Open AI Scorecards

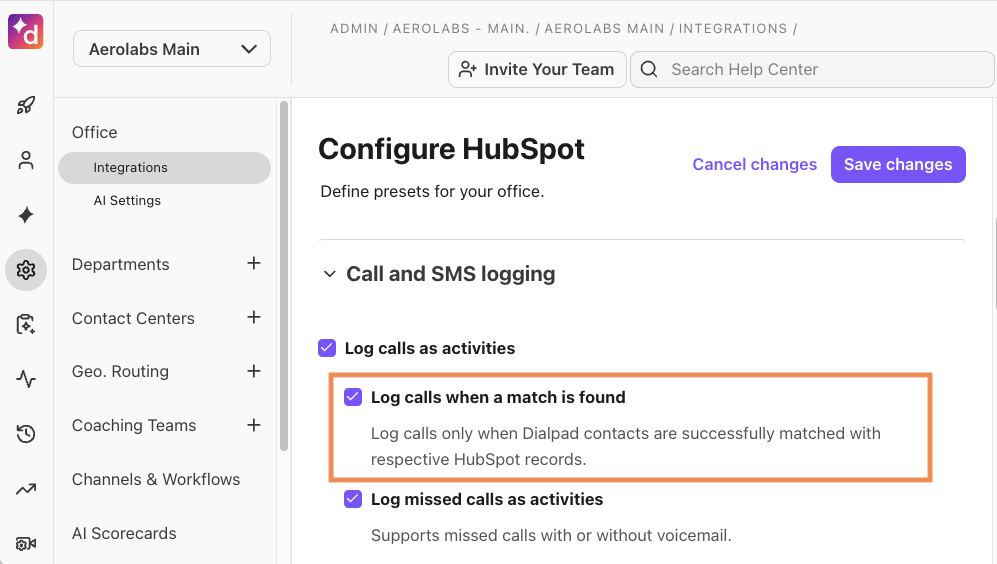tap(124, 533)
